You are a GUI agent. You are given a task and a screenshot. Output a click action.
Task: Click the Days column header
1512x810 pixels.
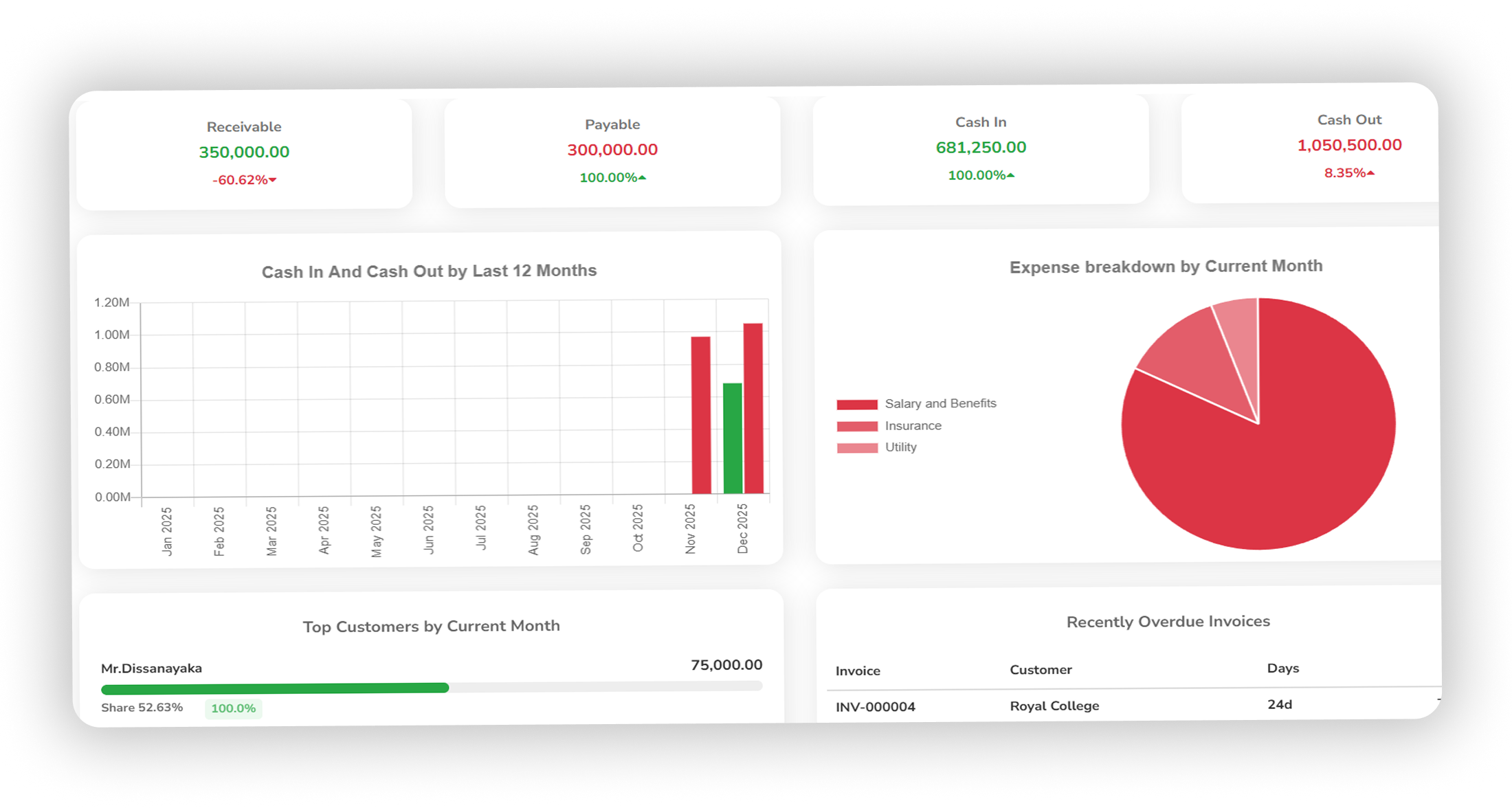(x=1282, y=668)
